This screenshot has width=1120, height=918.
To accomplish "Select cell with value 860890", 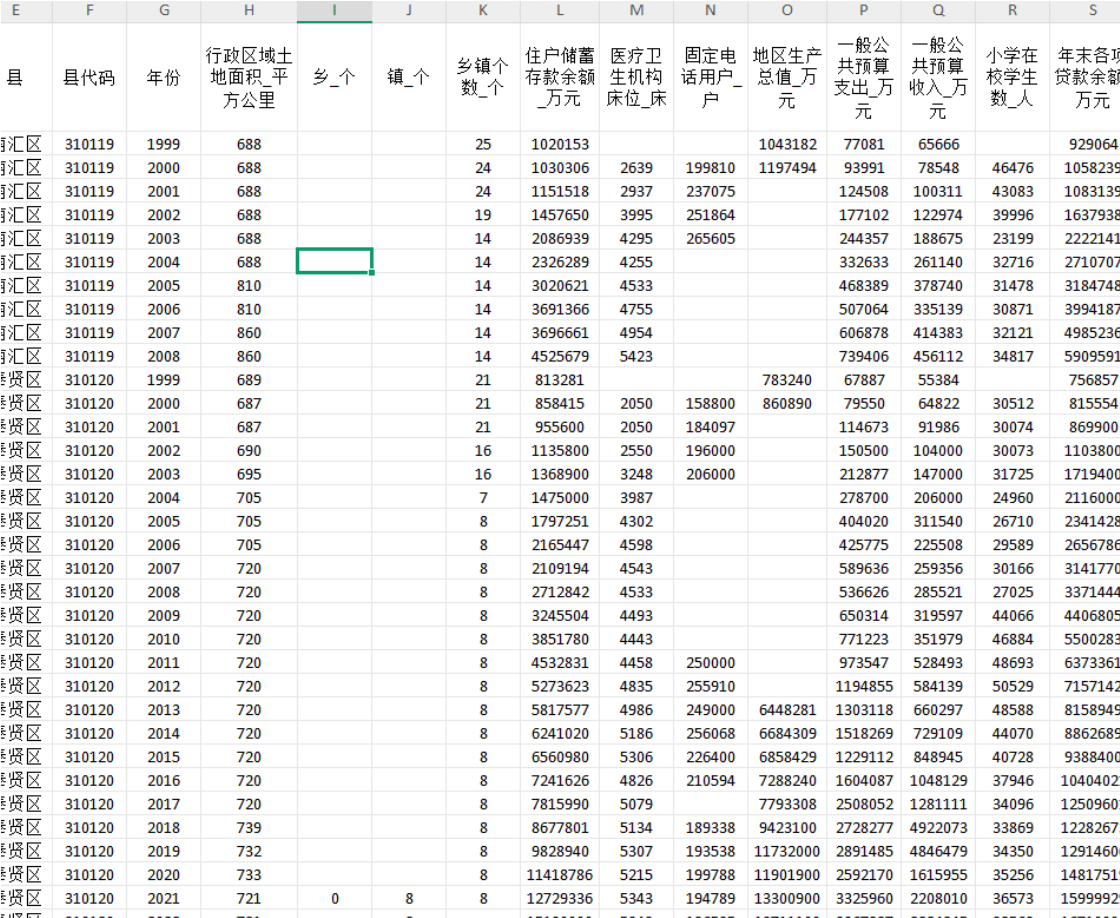I will coord(787,404).
